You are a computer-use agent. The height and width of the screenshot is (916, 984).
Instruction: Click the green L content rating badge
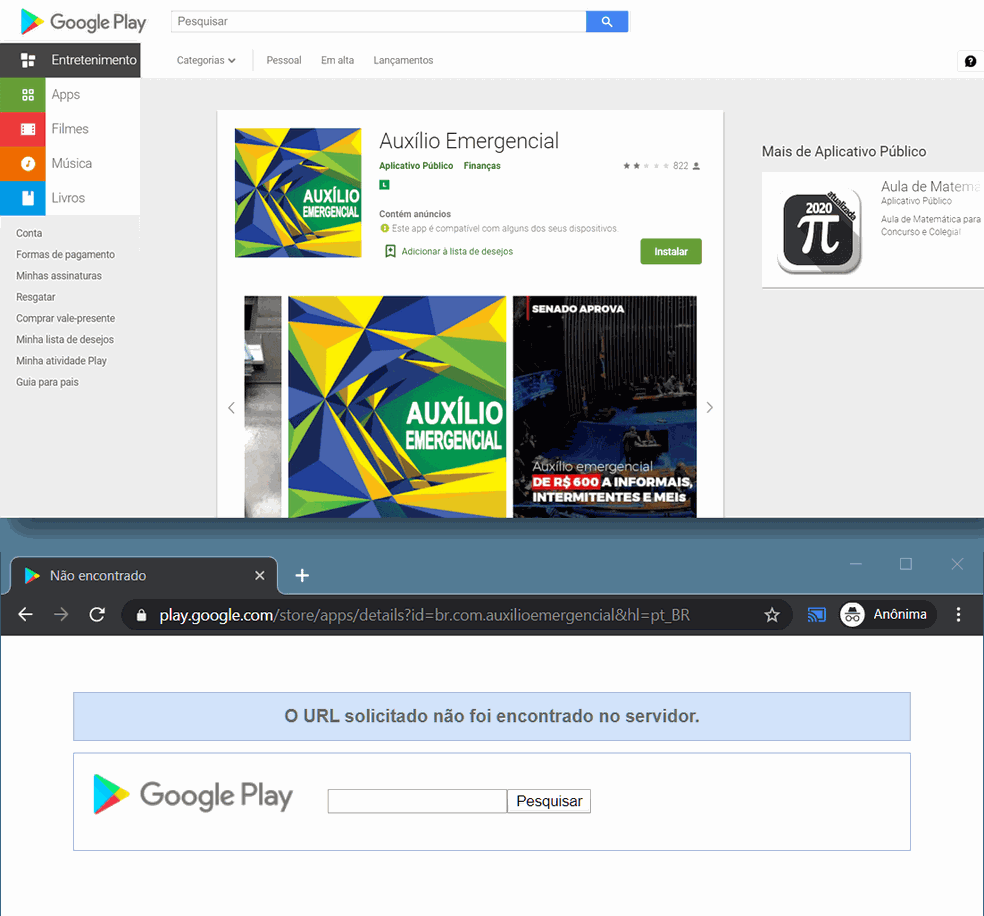pyautogui.click(x=385, y=184)
